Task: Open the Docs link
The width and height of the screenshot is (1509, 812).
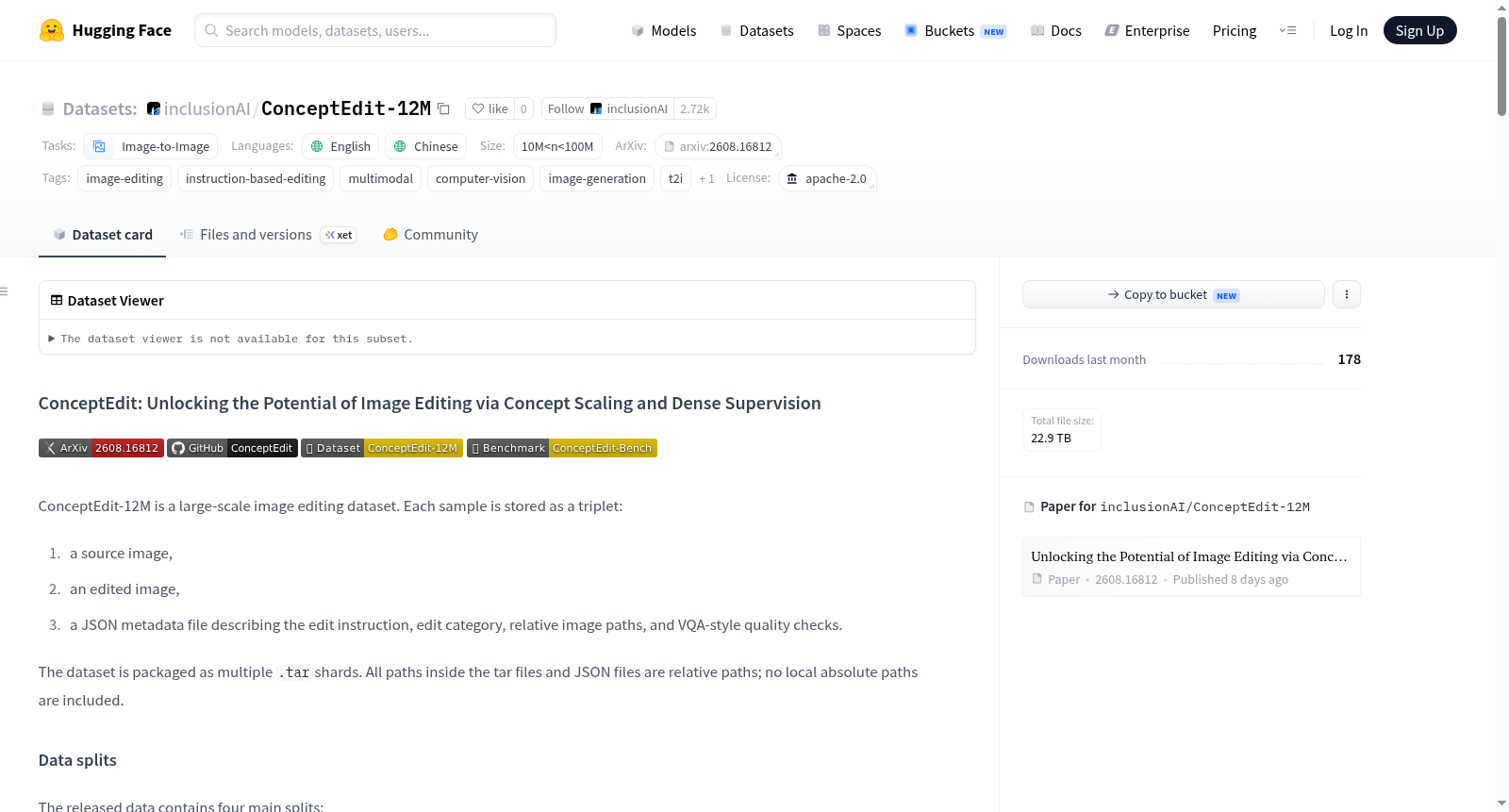Action: [1056, 30]
